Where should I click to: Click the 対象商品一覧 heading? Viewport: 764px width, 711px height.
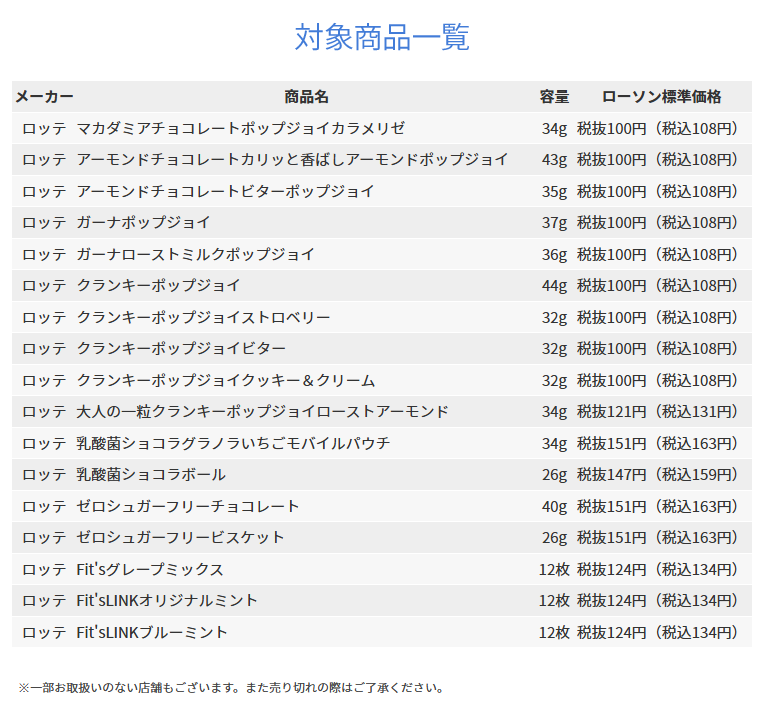coord(382,37)
